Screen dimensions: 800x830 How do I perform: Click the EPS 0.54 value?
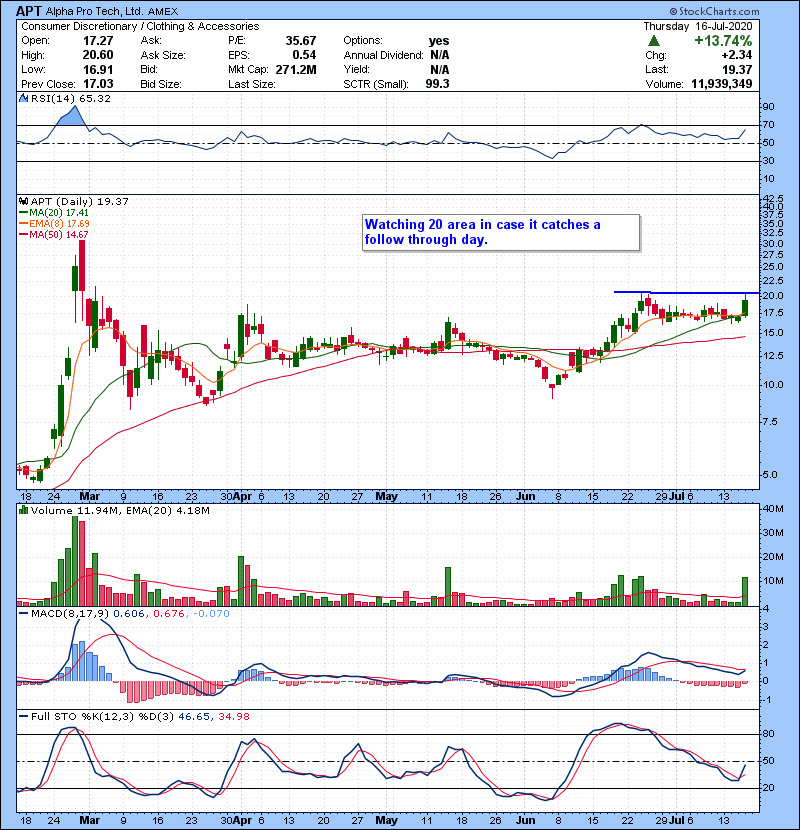(304, 55)
